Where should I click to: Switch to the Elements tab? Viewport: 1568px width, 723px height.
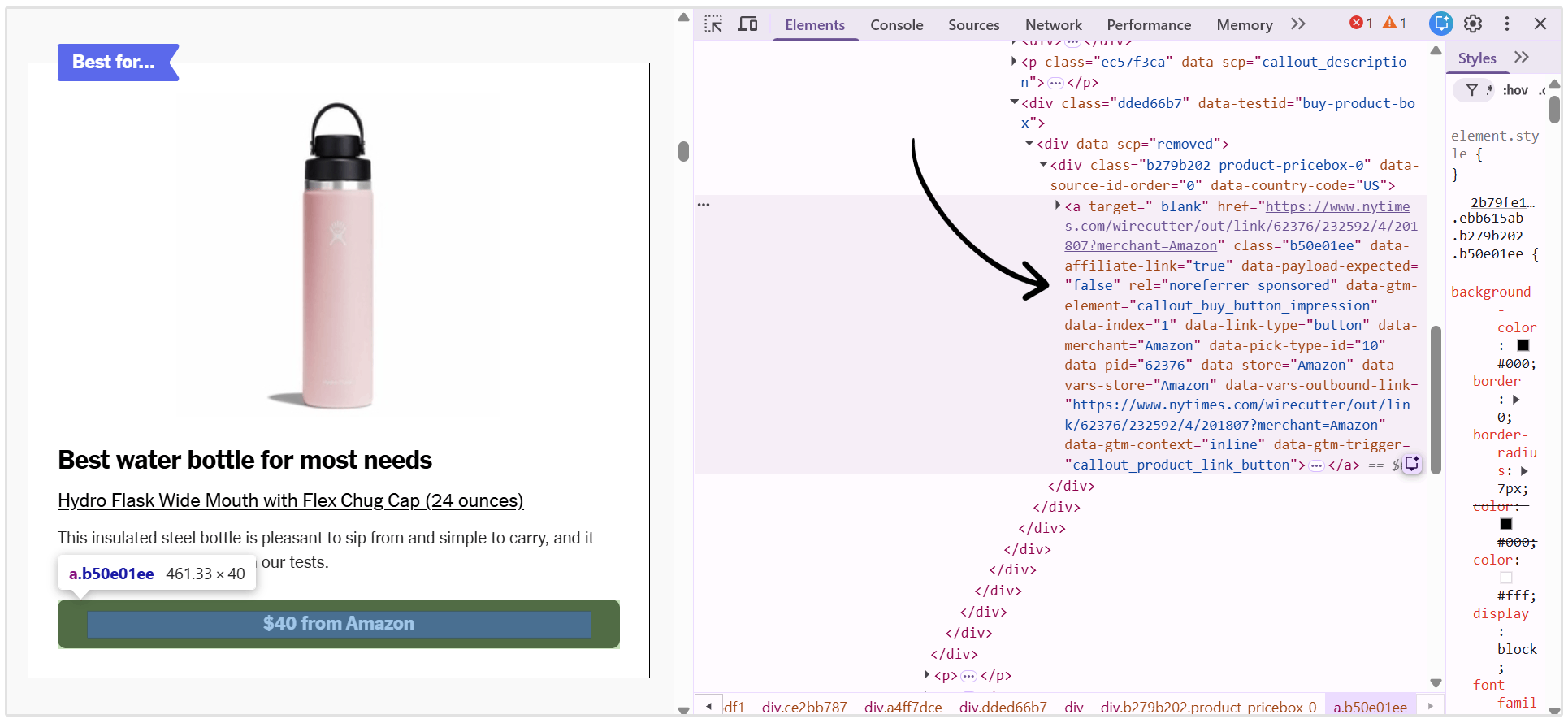point(815,25)
